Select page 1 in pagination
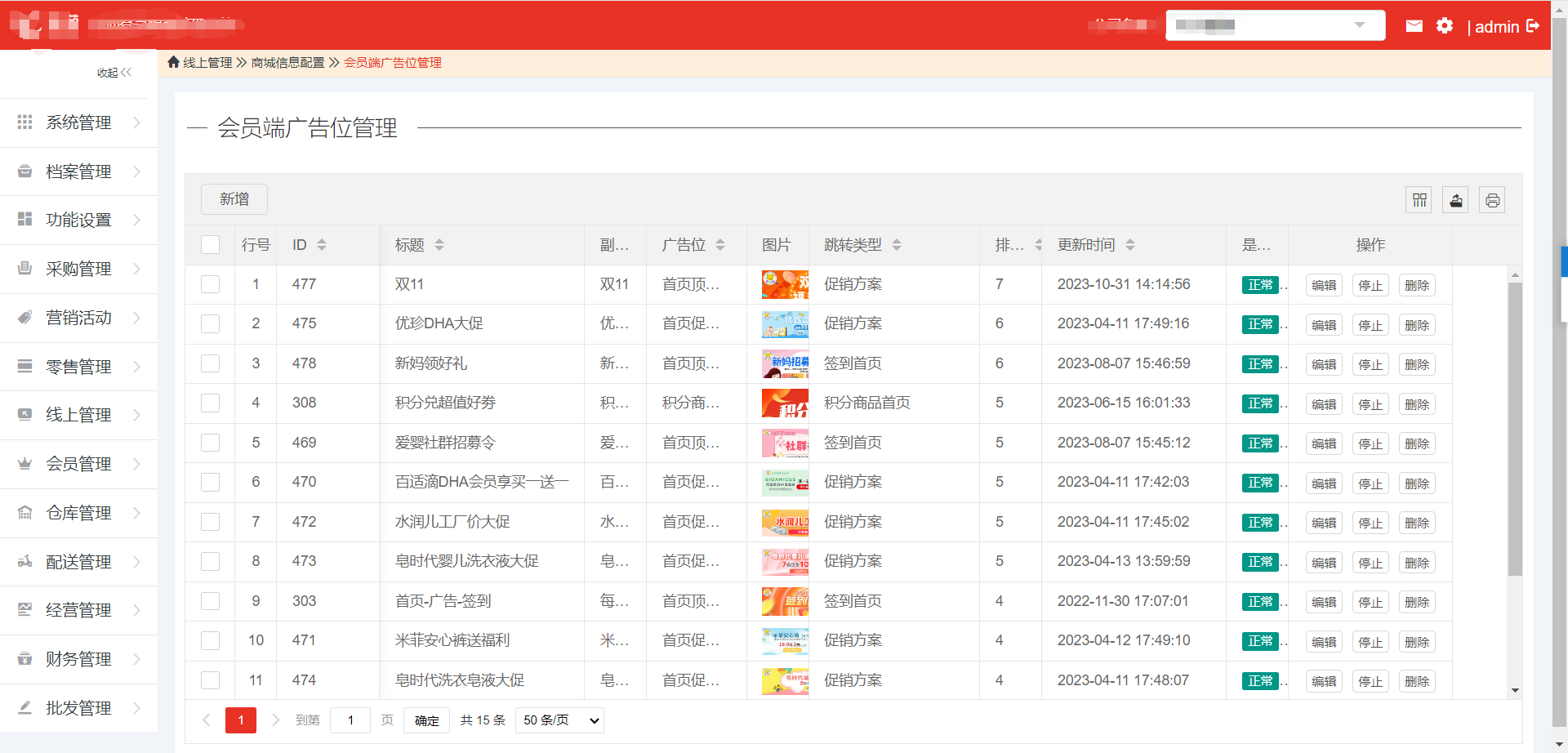 241,720
